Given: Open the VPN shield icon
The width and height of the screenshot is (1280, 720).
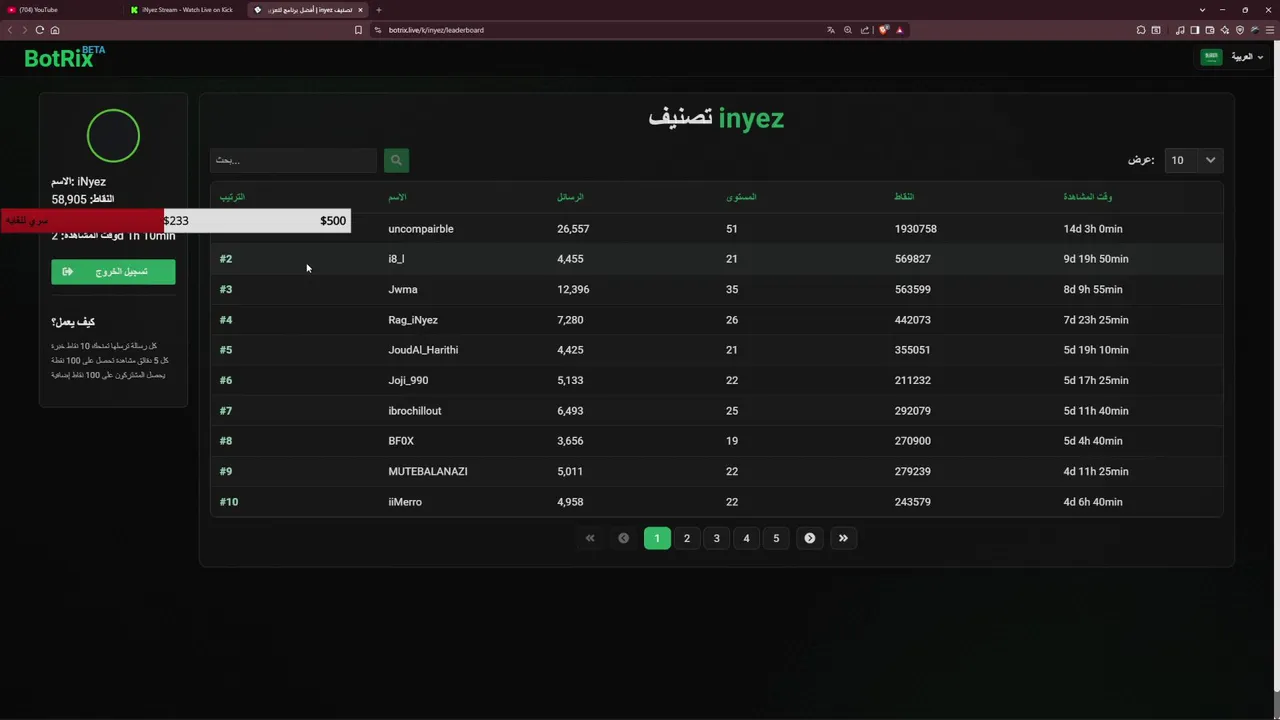Looking at the screenshot, I should [1240, 30].
